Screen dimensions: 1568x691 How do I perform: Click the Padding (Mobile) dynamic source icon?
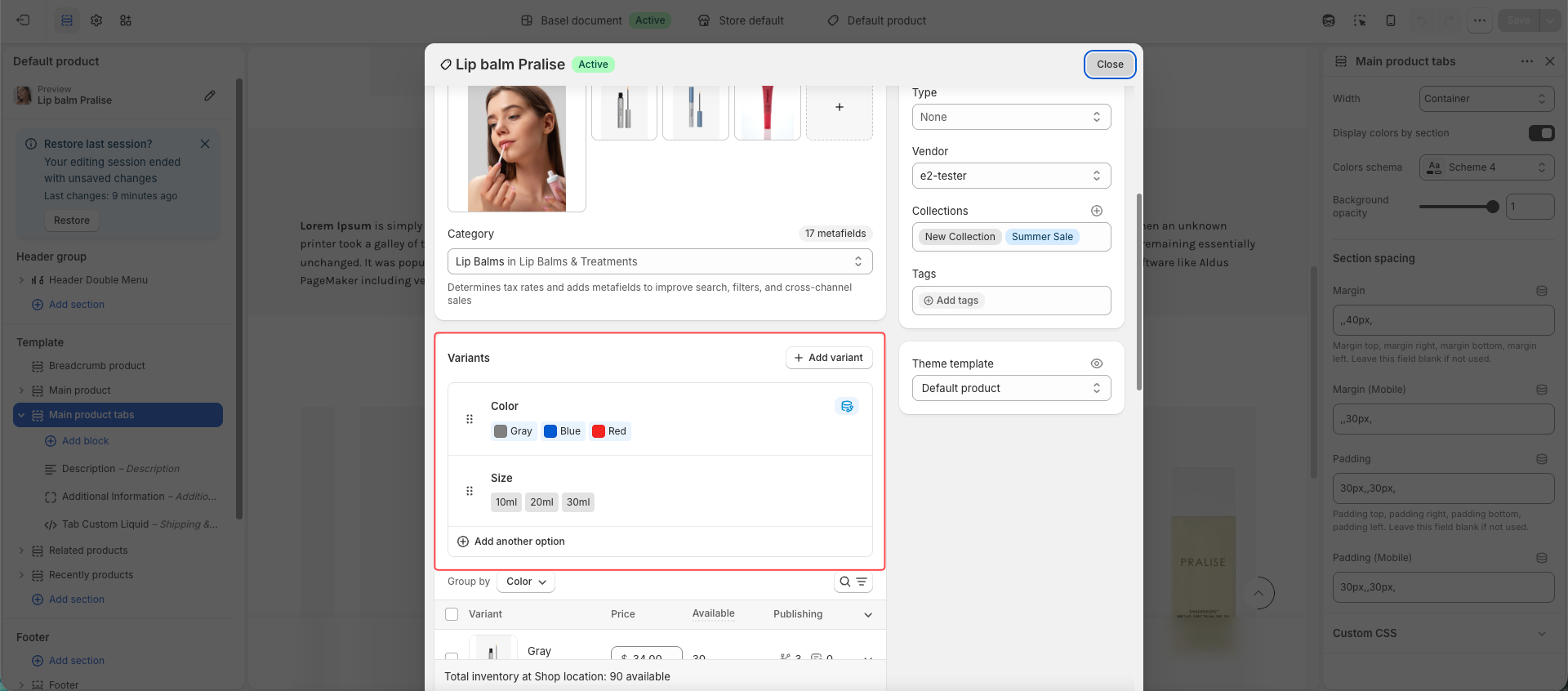pyautogui.click(x=1542, y=558)
